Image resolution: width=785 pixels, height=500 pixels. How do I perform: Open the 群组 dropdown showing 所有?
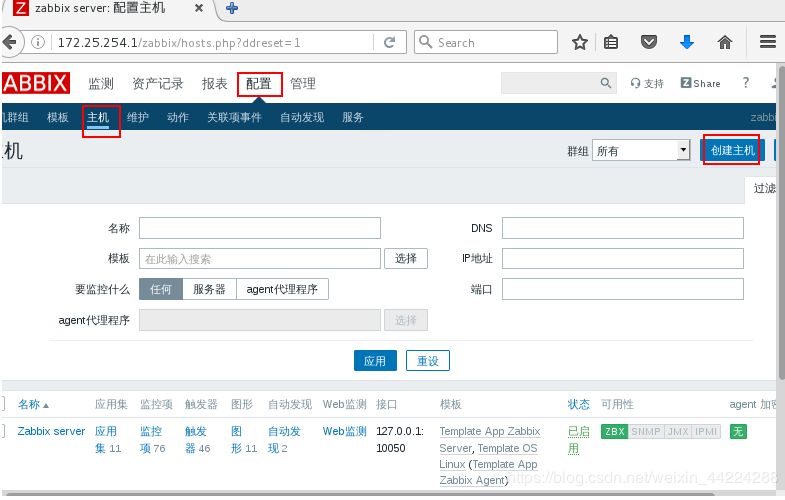(x=641, y=150)
